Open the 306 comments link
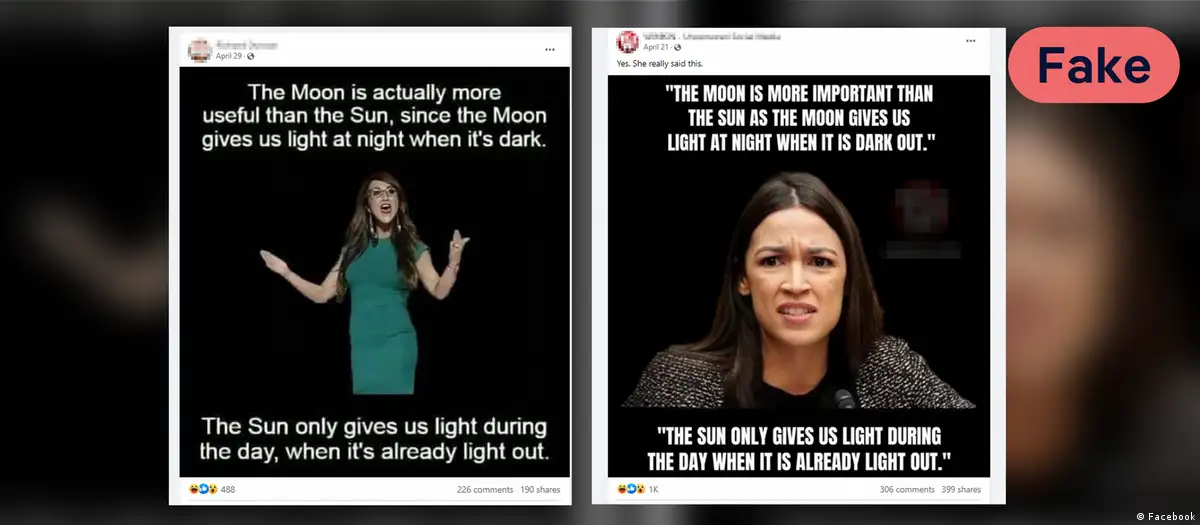 coord(907,490)
